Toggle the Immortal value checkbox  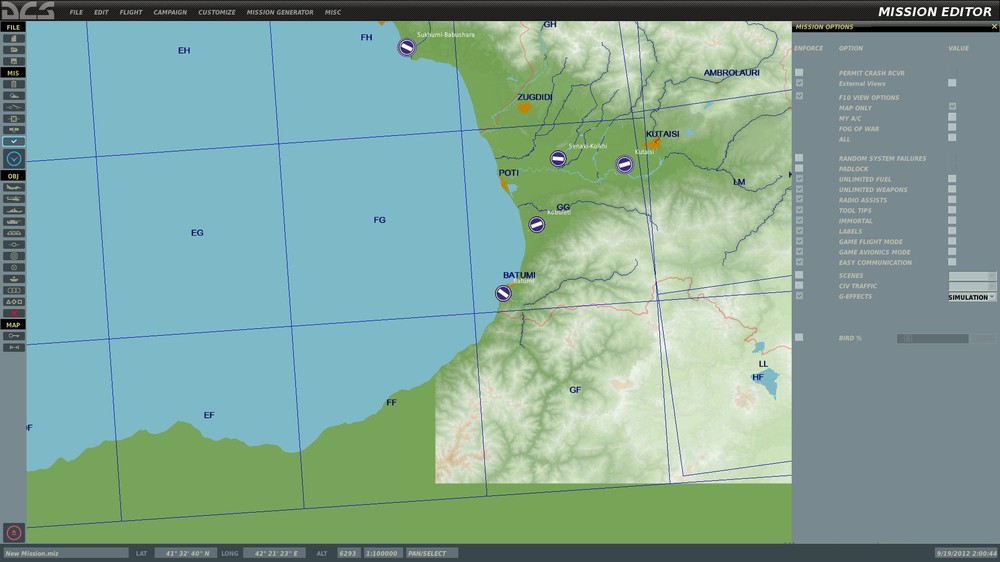click(952, 221)
